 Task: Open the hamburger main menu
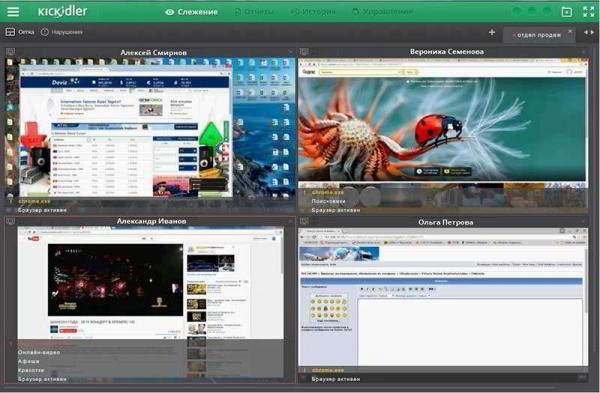13,11
